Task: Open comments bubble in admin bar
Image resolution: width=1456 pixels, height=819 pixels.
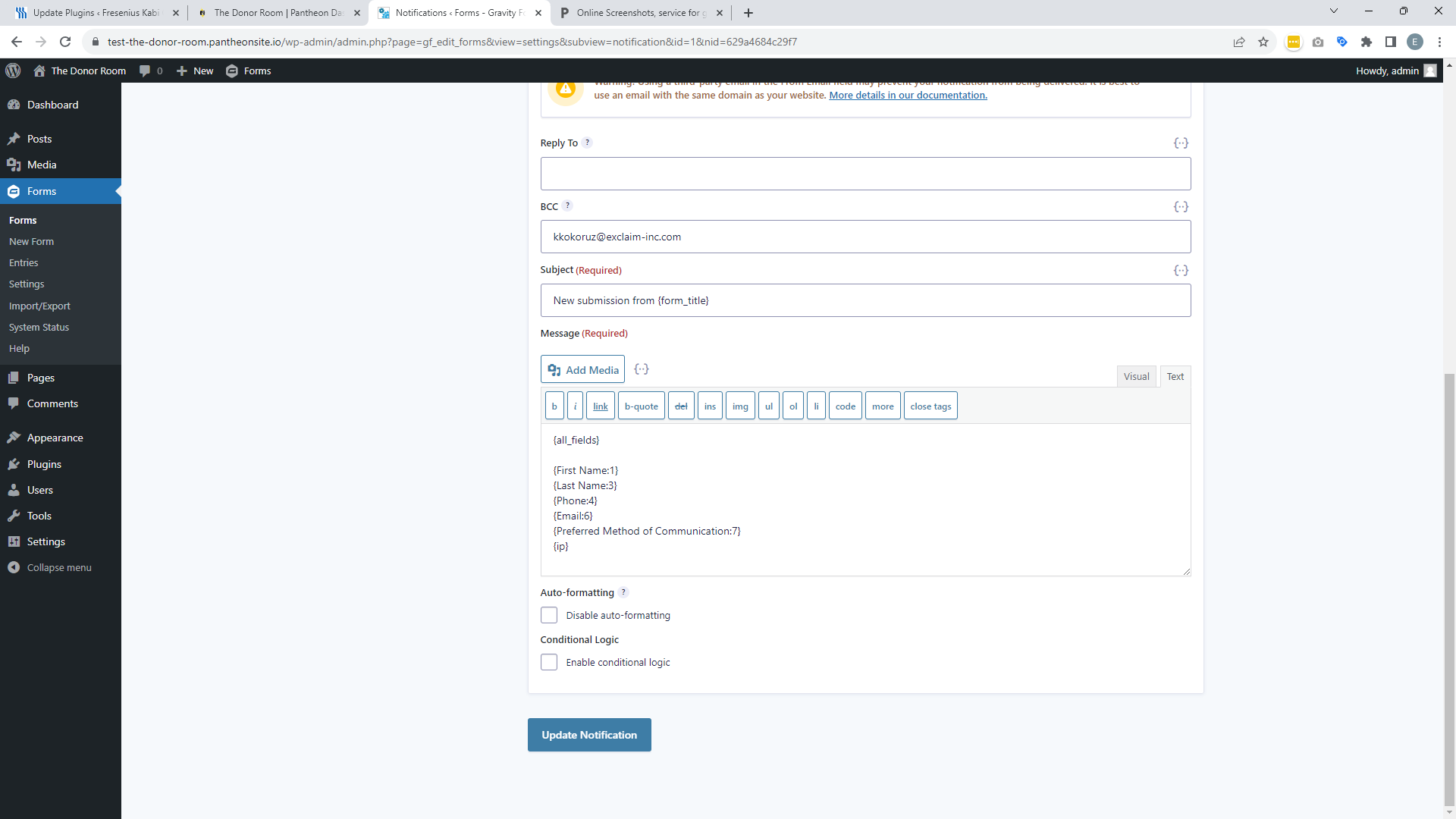Action: click(x=145, y=71)
